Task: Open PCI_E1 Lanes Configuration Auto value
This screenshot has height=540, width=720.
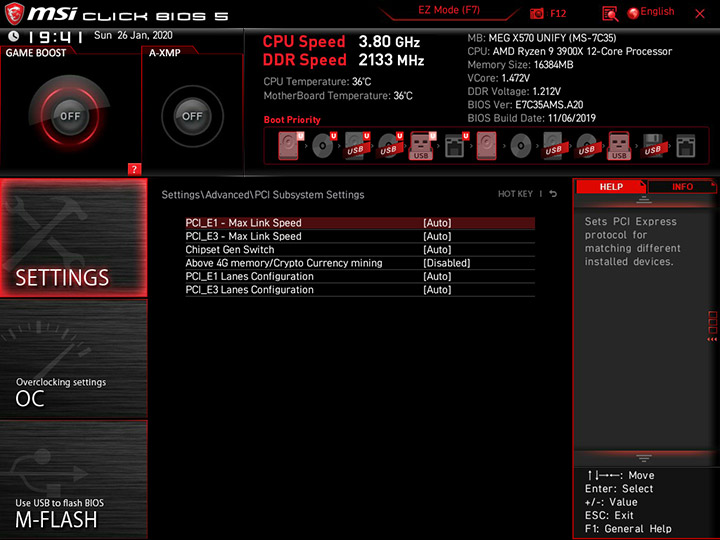Action: point(437,276)
